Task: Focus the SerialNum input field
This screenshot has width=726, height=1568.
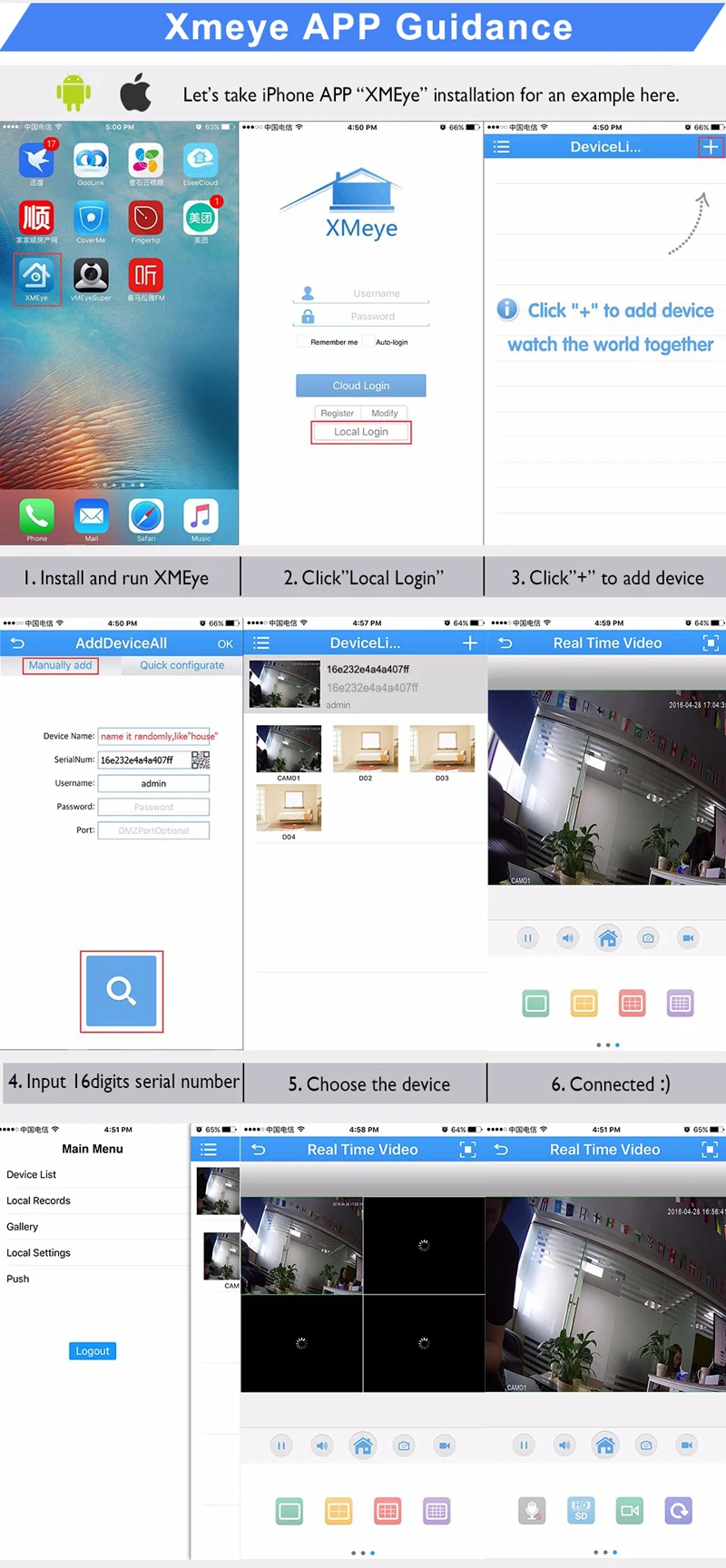Action: coord(143,760)
